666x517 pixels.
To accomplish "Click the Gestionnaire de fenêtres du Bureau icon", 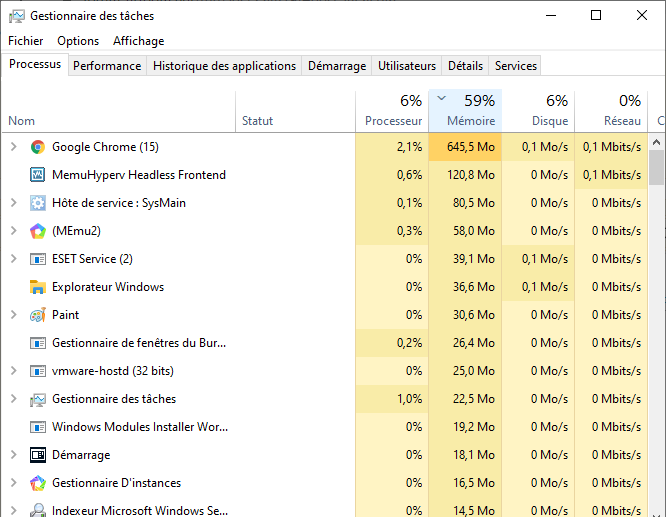I will click(x=38, y=343).
